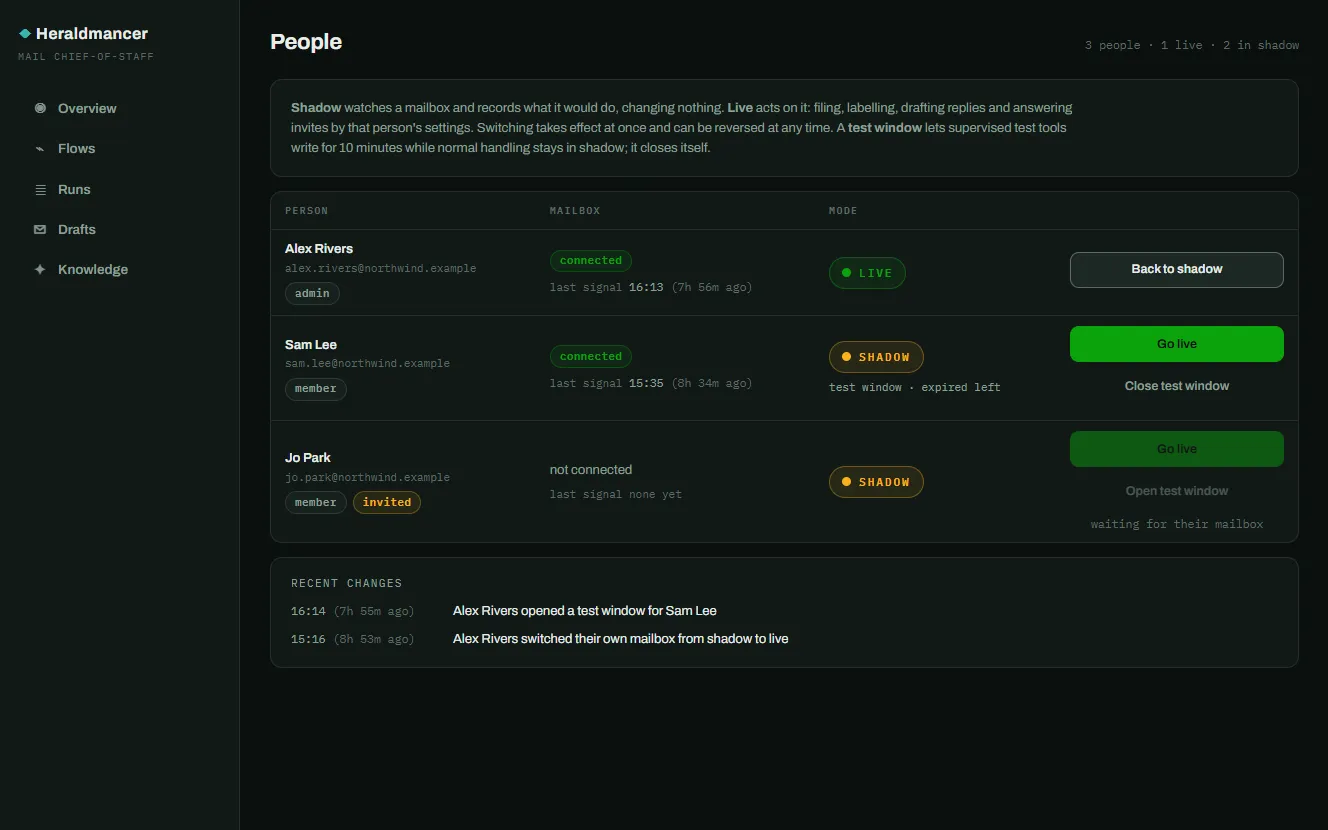Click jo.park@northwind.example email

pyautogui.click(x=367, y=478)
